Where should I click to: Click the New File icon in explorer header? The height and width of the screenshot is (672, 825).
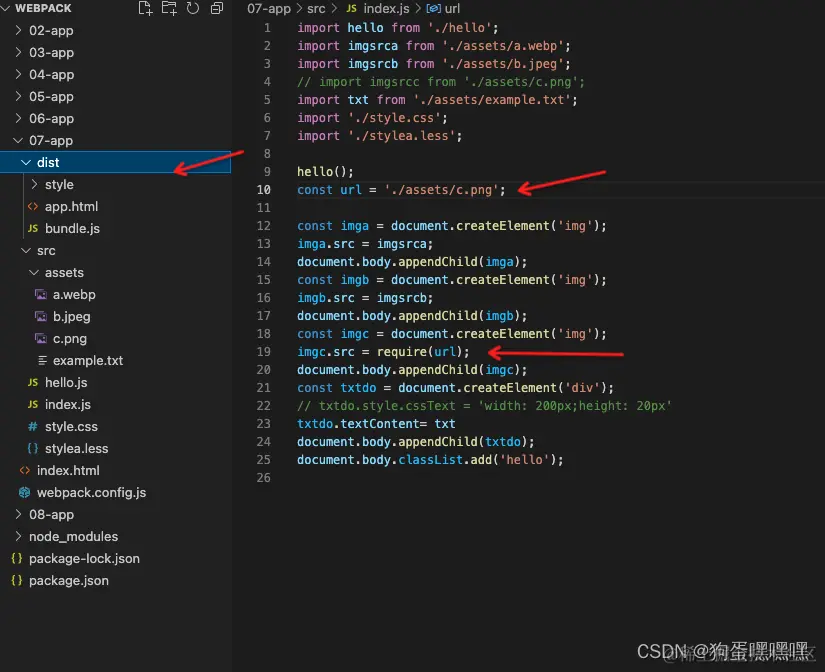(x=145, y=8)
